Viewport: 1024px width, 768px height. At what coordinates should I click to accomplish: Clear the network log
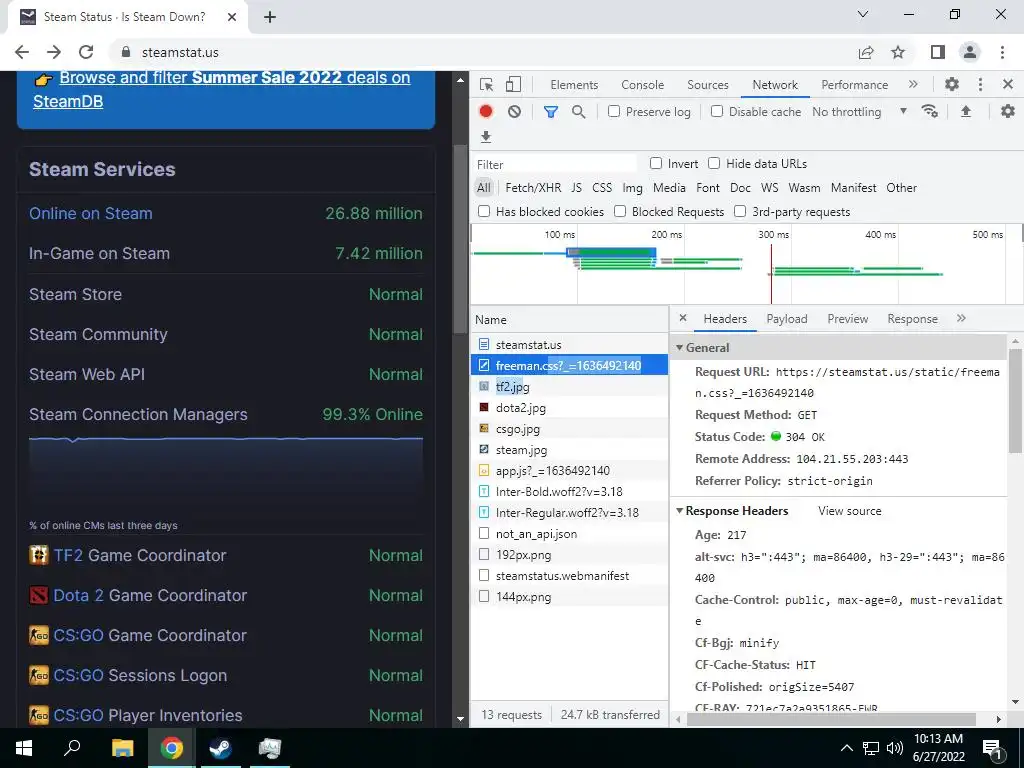pyautogui.click(x=515, y=112)
